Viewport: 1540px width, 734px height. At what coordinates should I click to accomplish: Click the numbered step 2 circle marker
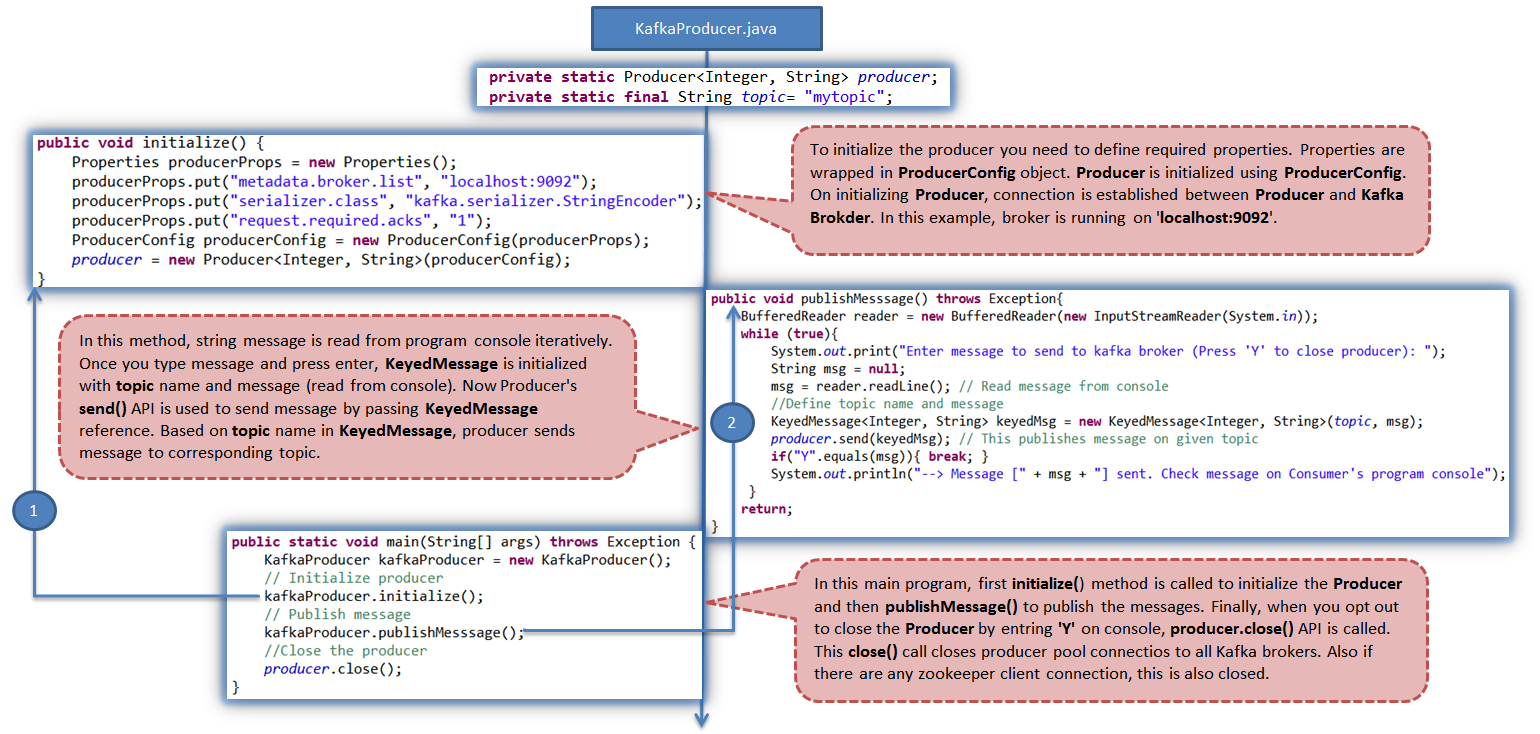pyautogui.click(x=733, y=422)
